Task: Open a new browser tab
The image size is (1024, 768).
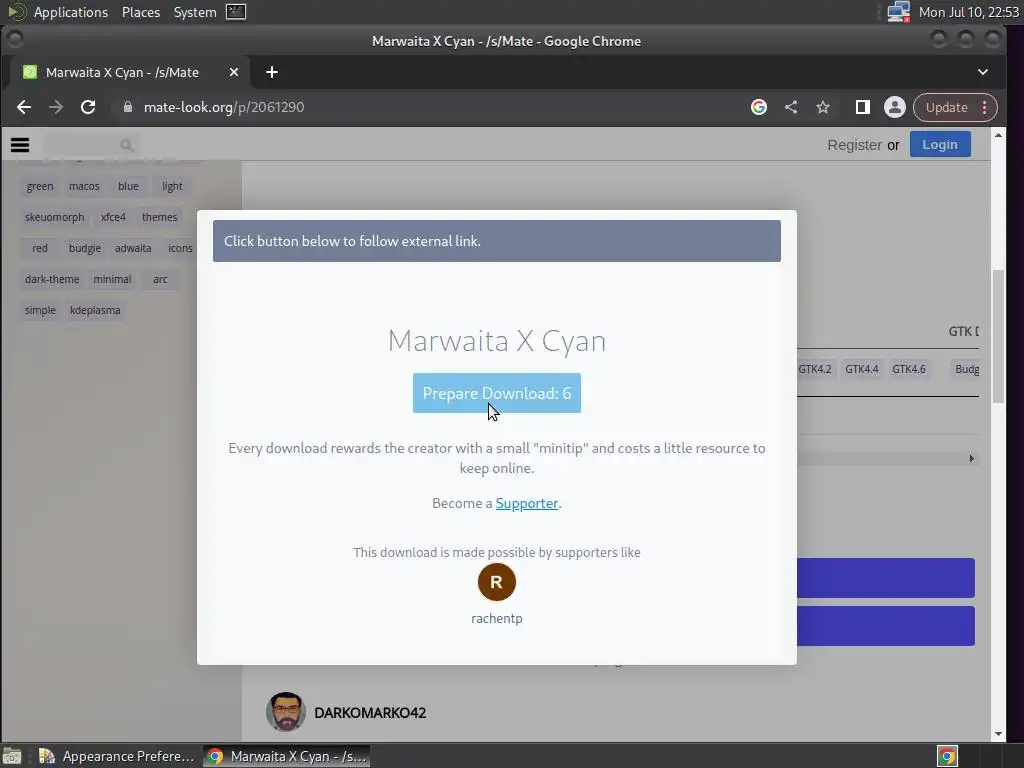Action: [272, 72]
